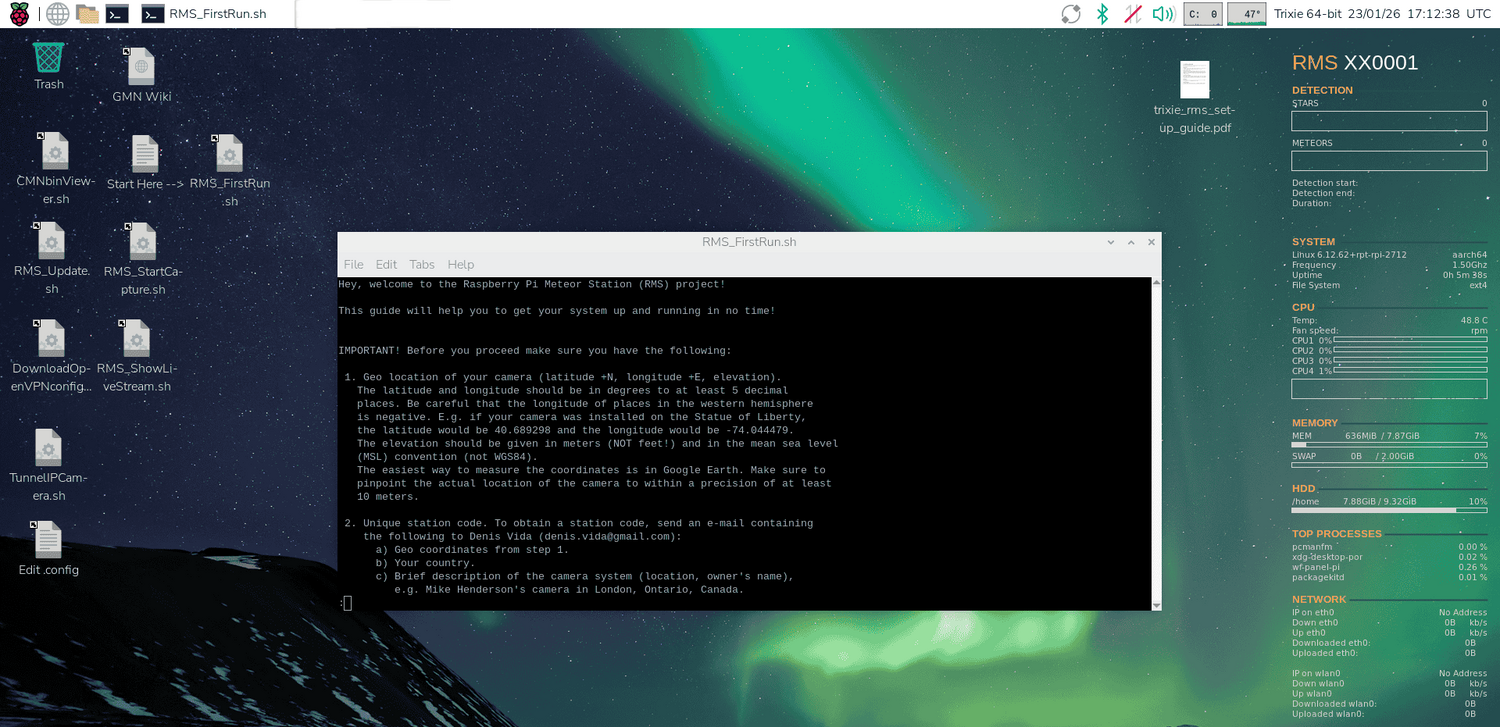This screenshot has width=1500, height=727.
Task: Open the Raspberry Pi main menu
Action: point(19,14)
